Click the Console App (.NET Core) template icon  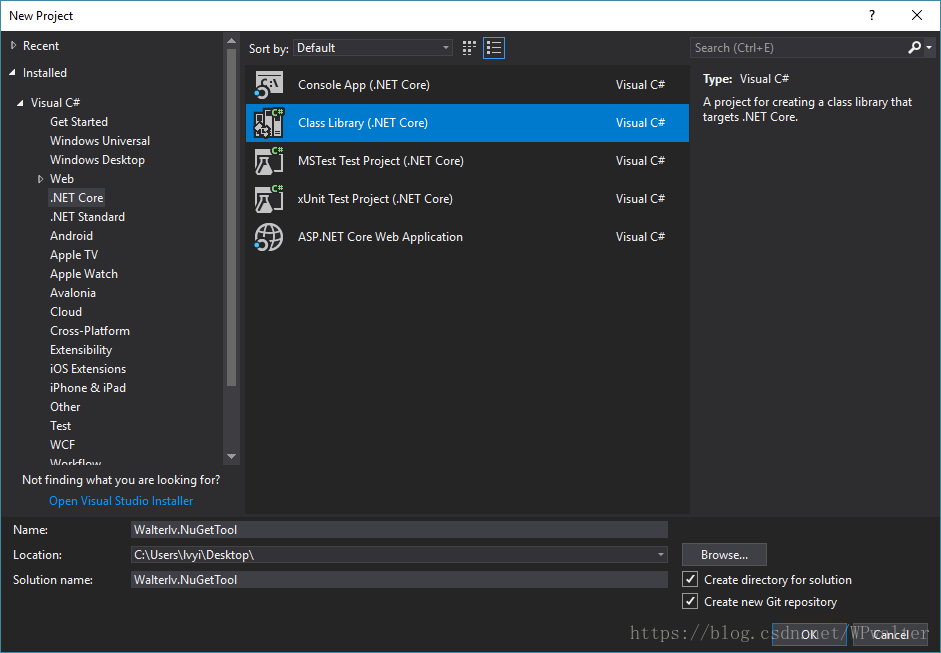[x=268, y=85]
